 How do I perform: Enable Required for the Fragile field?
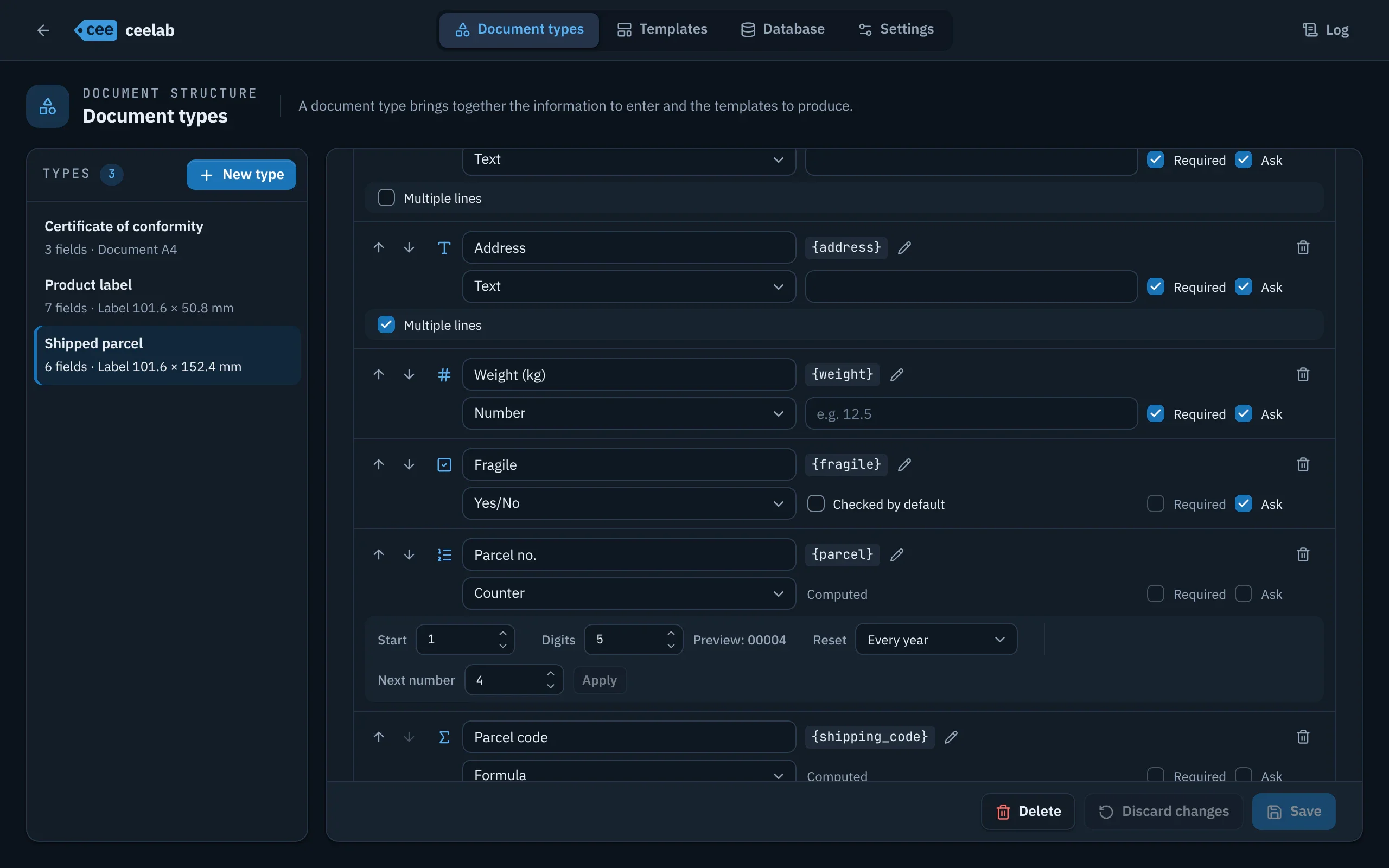(x=1155, y=503)
